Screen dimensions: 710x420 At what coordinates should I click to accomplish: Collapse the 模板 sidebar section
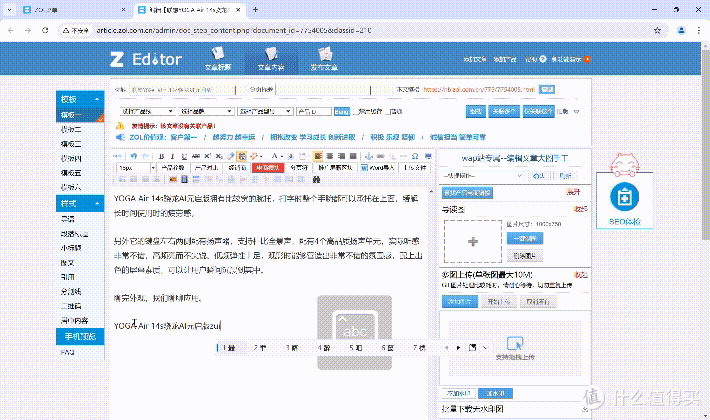(97, 99)
